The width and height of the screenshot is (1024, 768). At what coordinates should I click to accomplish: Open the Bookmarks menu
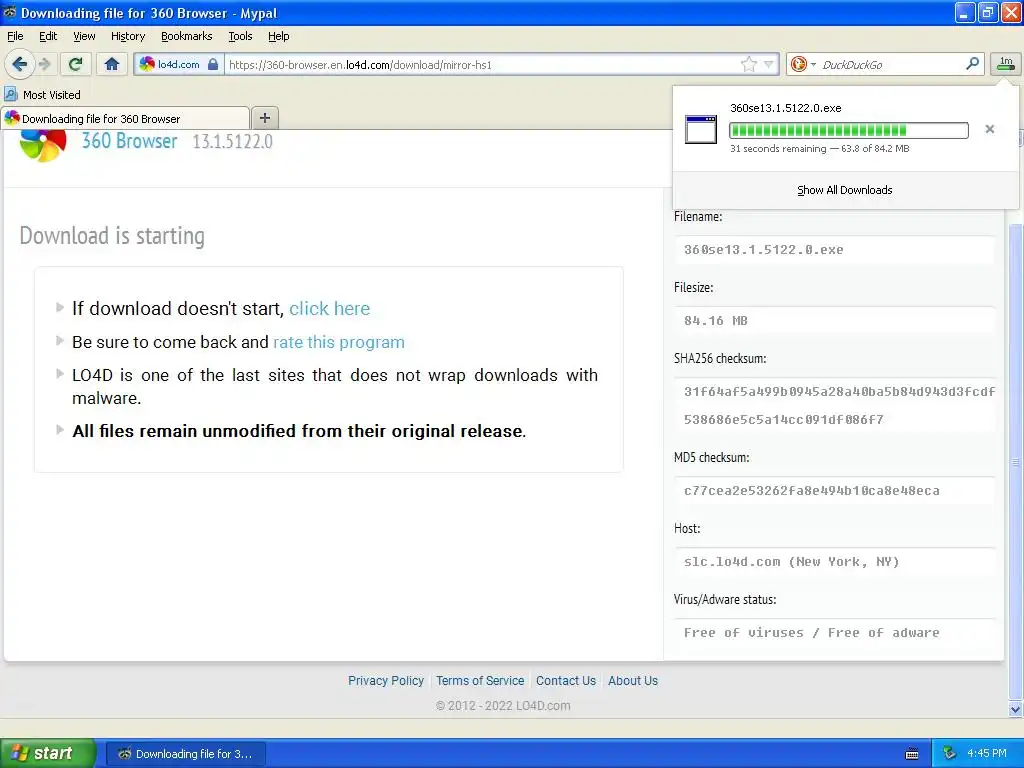pos(186,36)
